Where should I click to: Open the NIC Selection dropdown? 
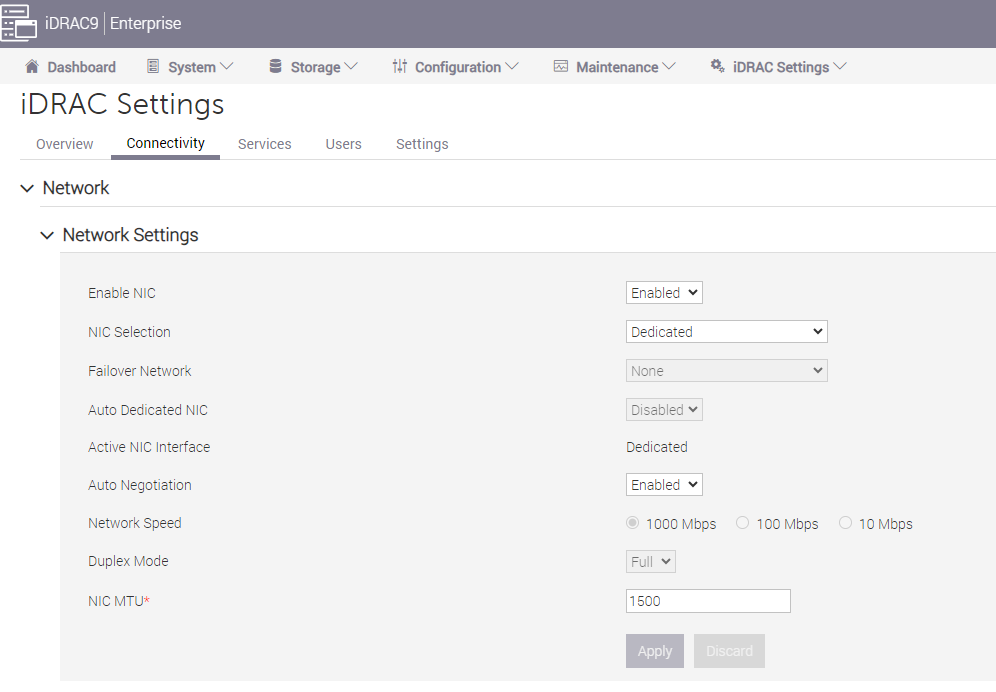[x=726, y=331]
